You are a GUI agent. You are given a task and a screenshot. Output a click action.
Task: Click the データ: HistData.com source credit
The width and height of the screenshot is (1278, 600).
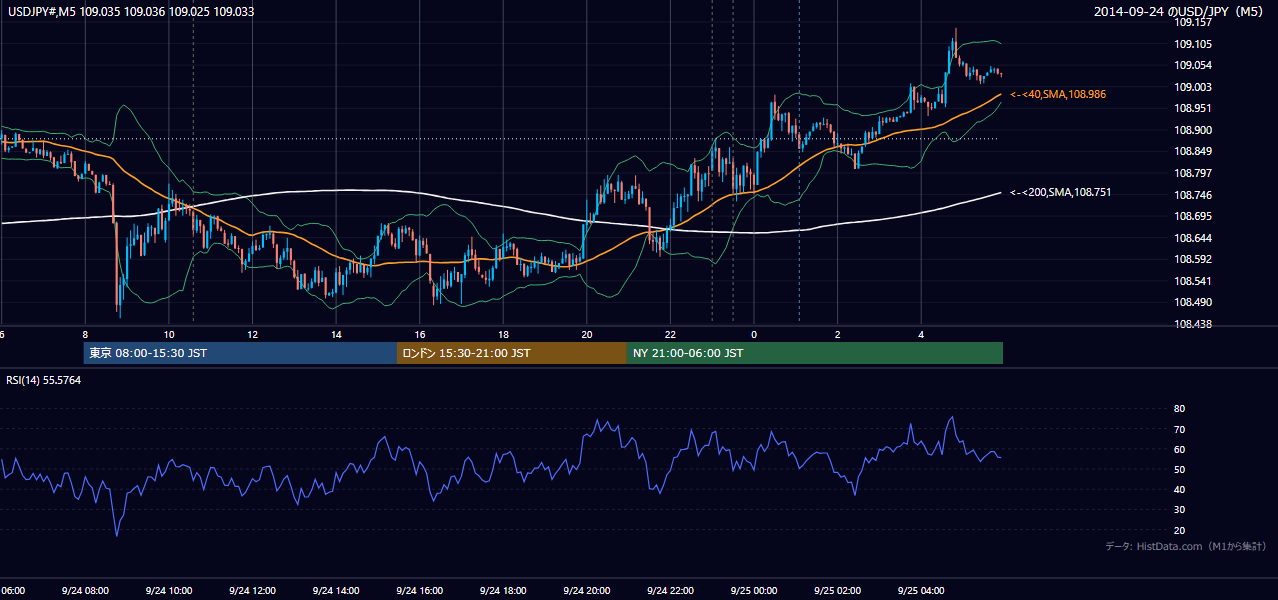point(1186,546)
